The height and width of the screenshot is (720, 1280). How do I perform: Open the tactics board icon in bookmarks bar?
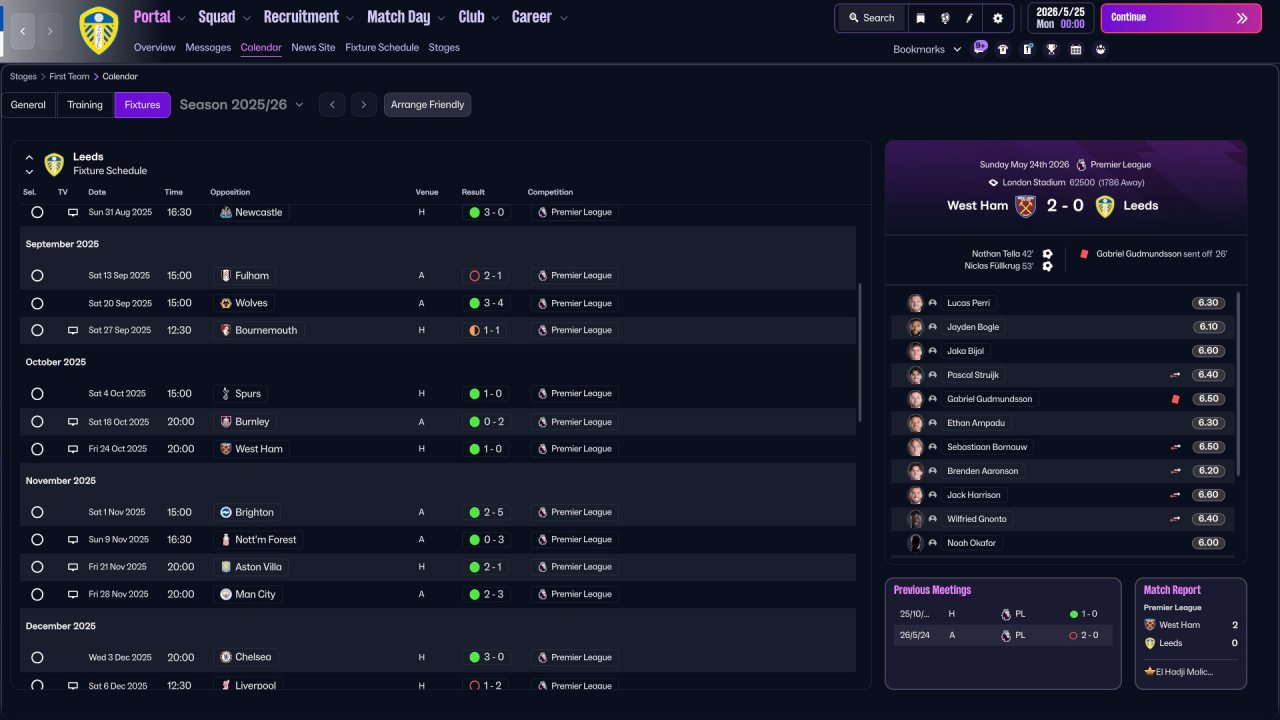point(1027,49)
